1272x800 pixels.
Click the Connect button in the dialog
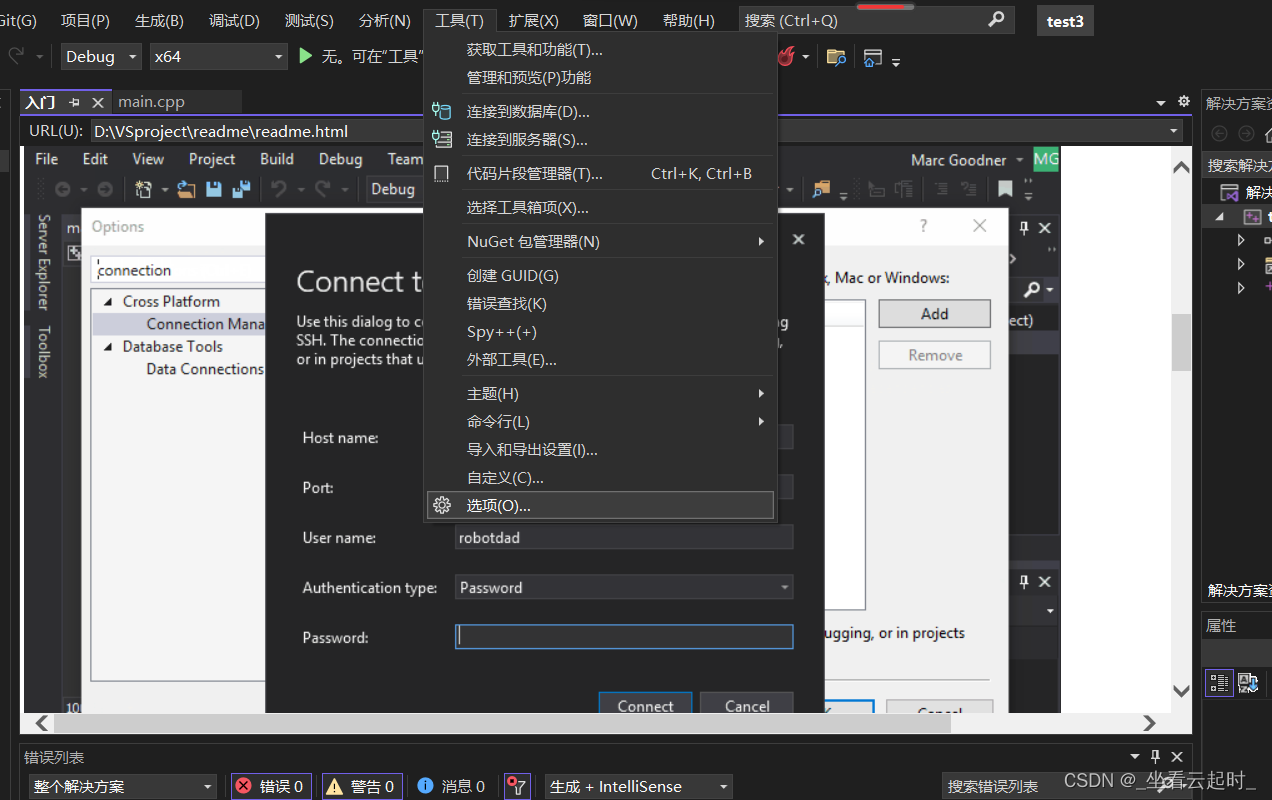click(x=645, y=705)
